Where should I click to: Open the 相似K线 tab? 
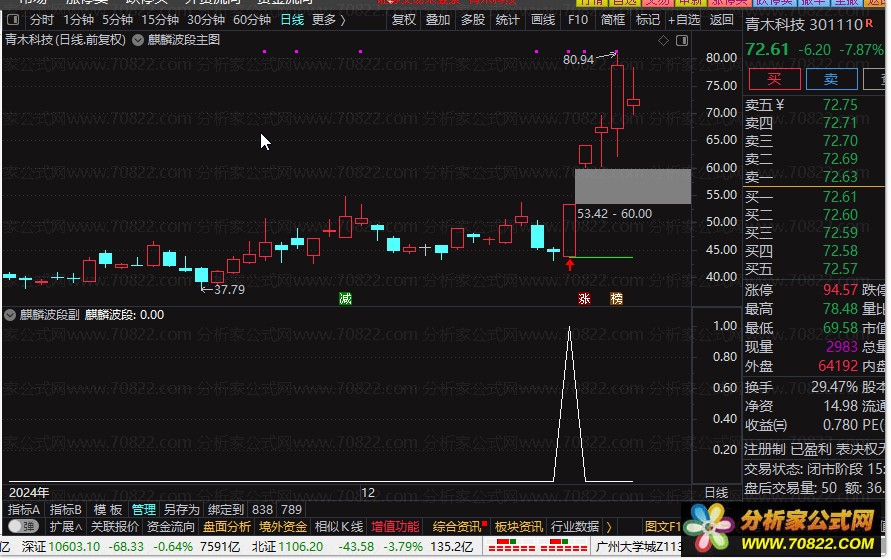point(339,527)
